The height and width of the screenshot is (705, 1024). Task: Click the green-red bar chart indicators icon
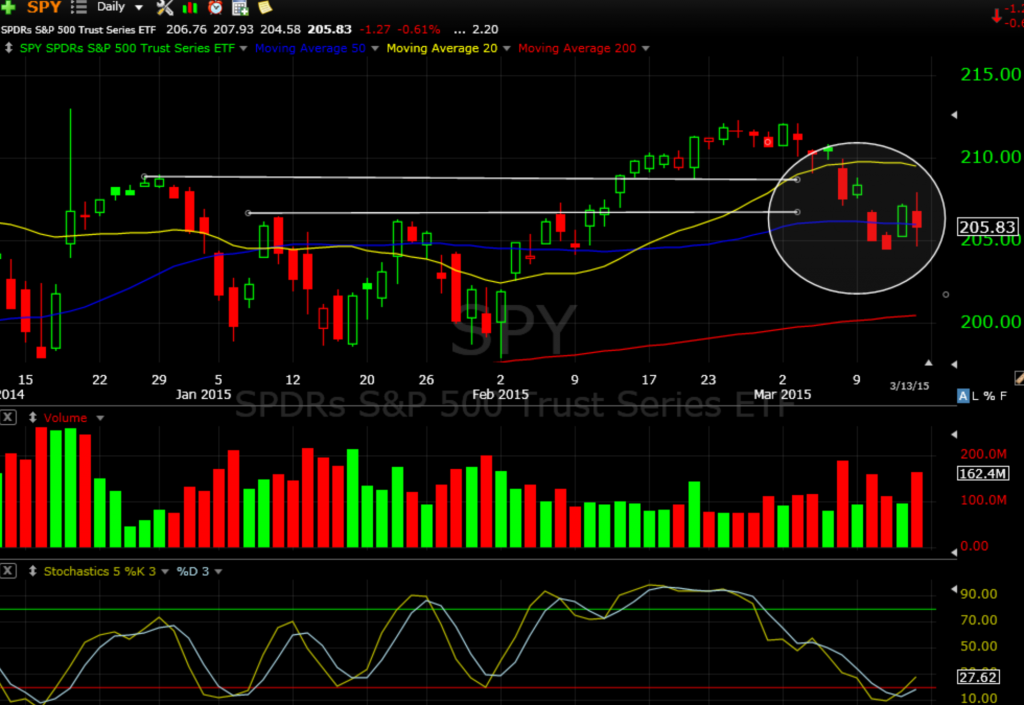(190, 8)
